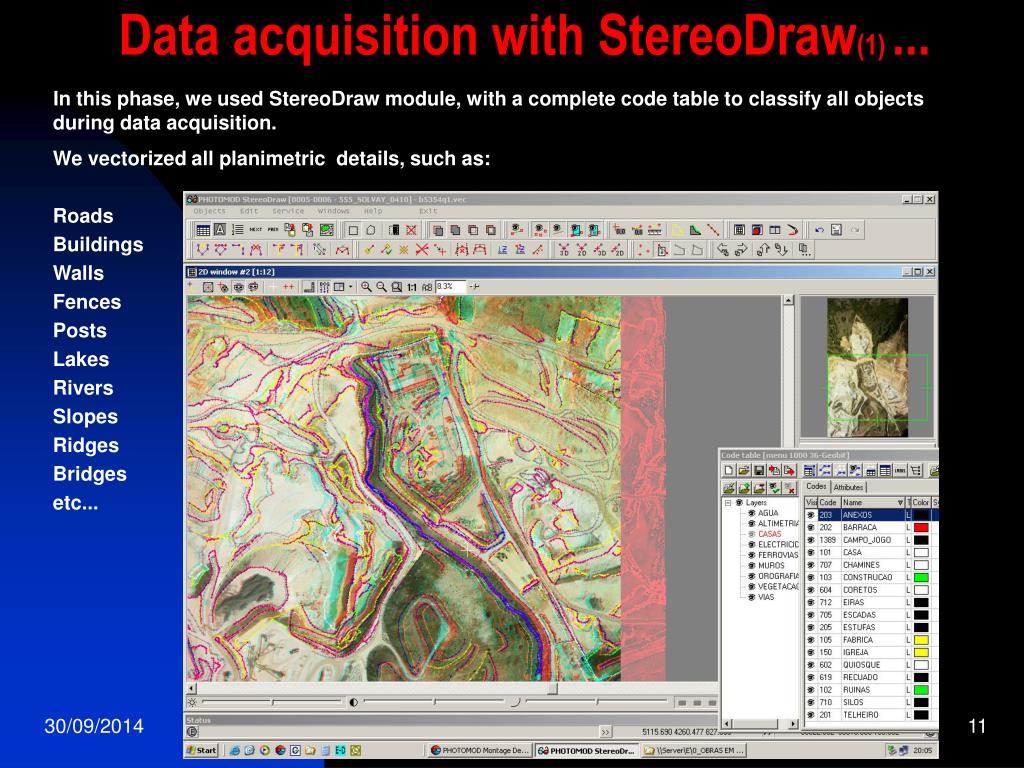This screenshot has width=1024, height=768.
Task: Click the Code column header
Action: pos(827,502)
